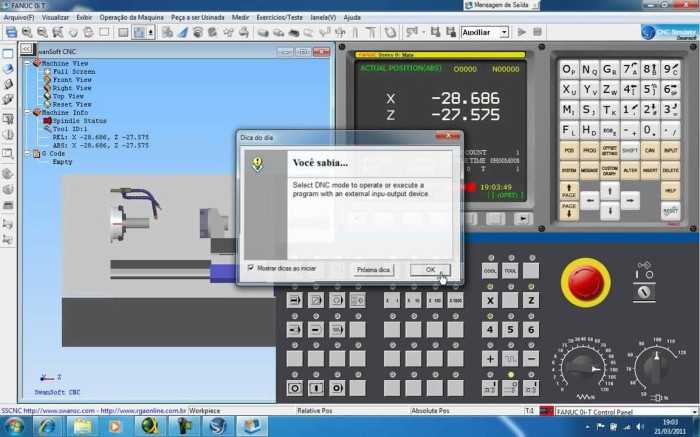This screenshot has height=437, width=700.
Task: Select Full Screen in the tree
Action: [74, 71]
